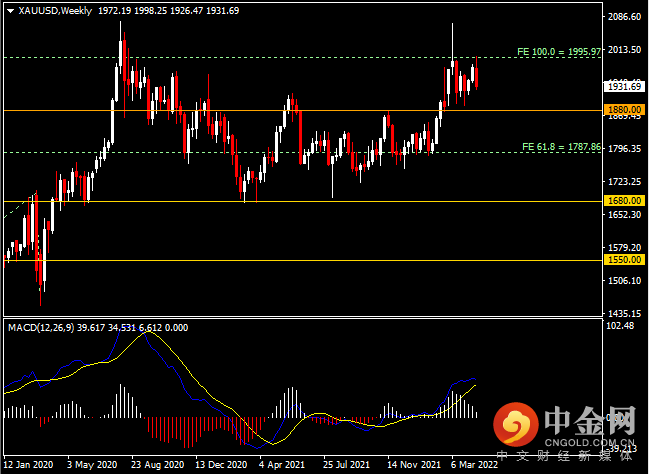The height and width of the screenshot is (474, 650).
Task: Click the 2086.60 price axis label
Action: click(624, 17)
